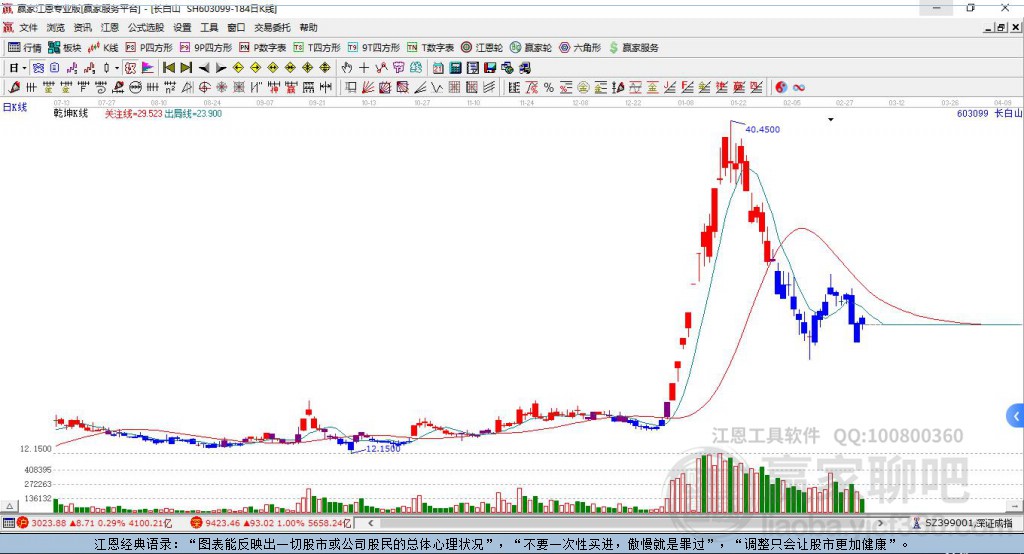The width and height of the screenshot is (1024, 554).
Task: Open the P四方形 tool
Action: tap(149, 48)
